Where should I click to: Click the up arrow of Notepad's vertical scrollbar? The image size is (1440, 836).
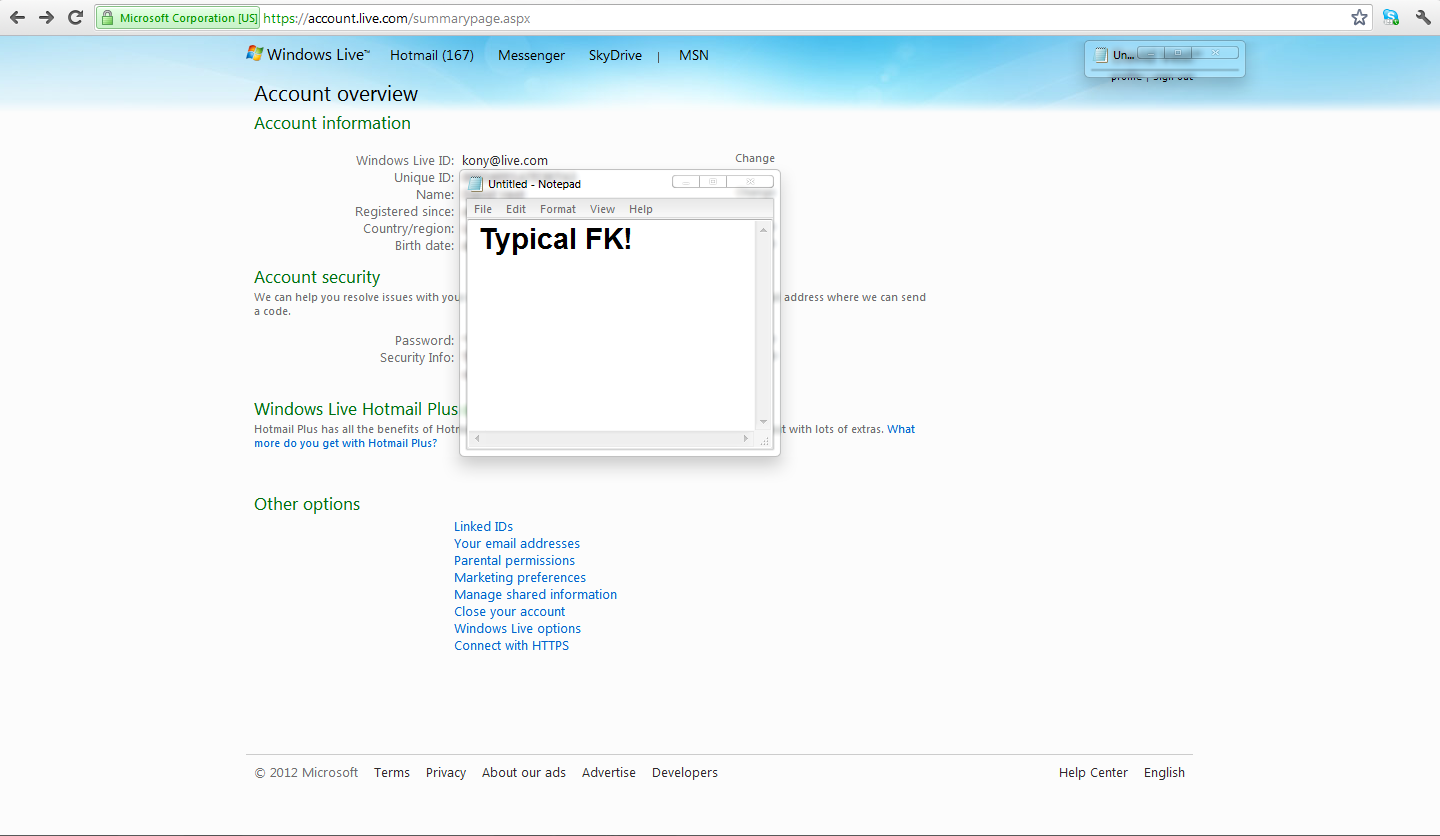764,230
